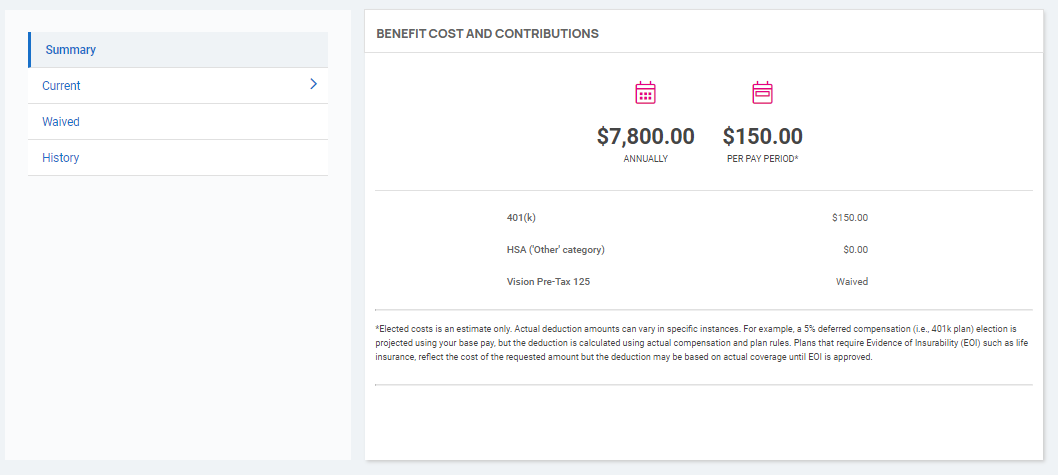This screenshot has height=475, width=1058.
Task: Click the Benefit Cost and Contributions heading
Action: (487, 33)
